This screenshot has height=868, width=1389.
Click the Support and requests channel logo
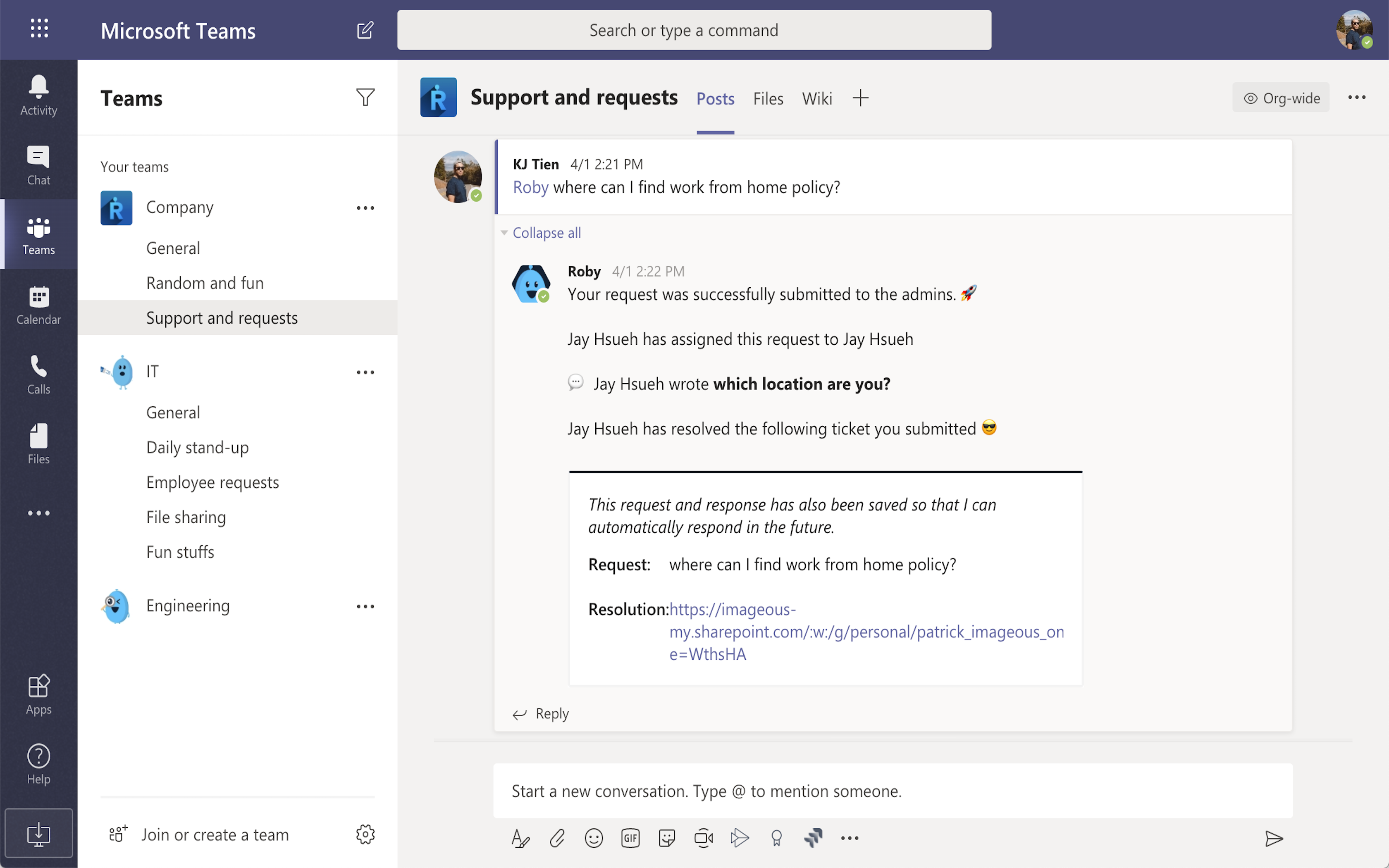(438, 97)
